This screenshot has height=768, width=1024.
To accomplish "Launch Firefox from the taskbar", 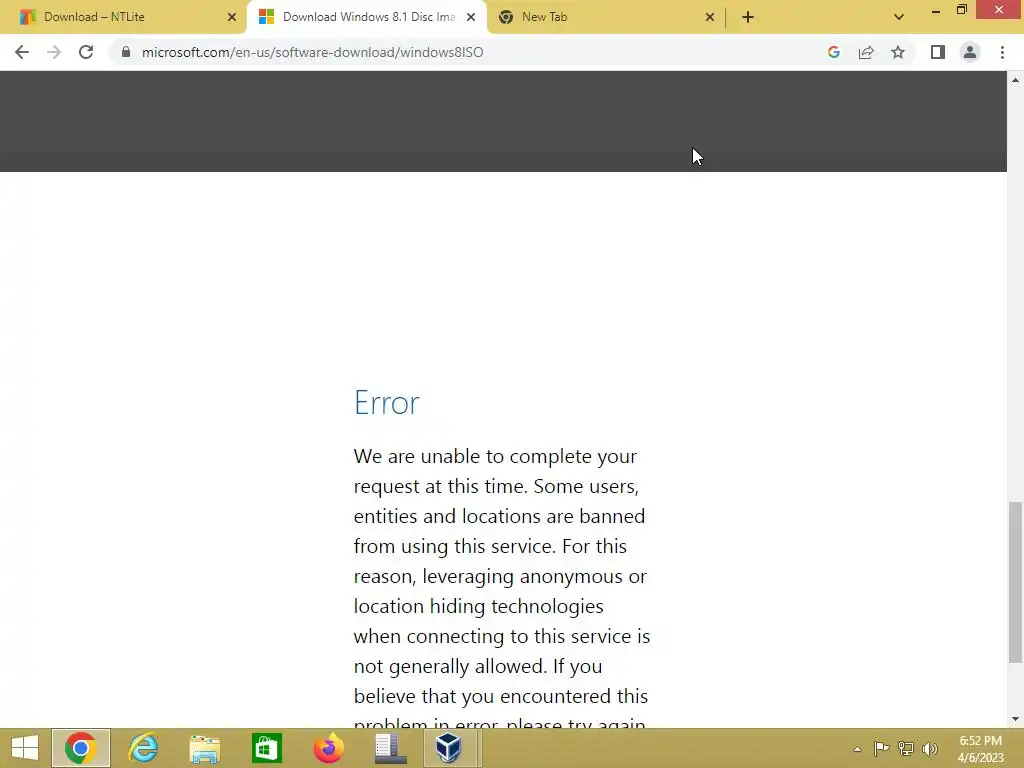I will (328, 748).
